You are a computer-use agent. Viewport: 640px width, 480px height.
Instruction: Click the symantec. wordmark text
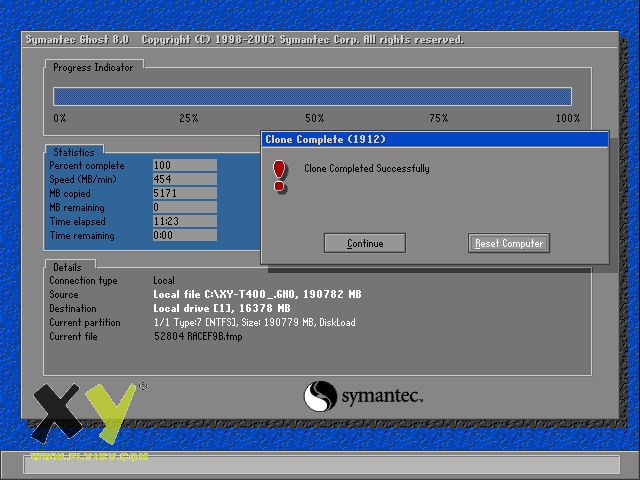coord(382,396)
